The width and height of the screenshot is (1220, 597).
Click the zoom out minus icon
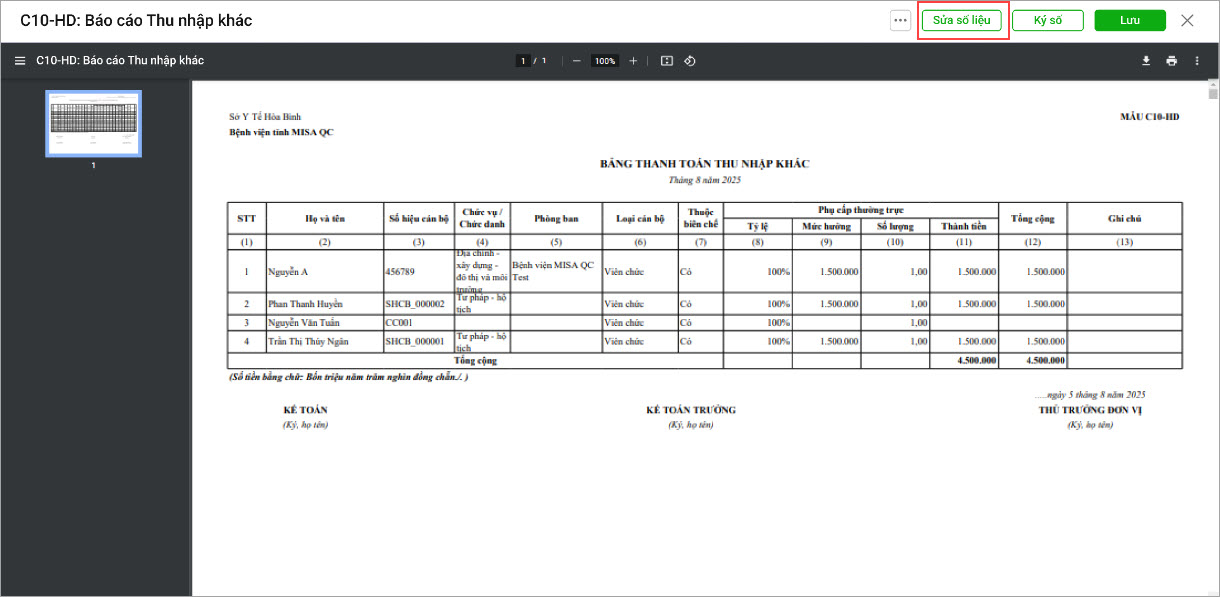tap(576, 61)
